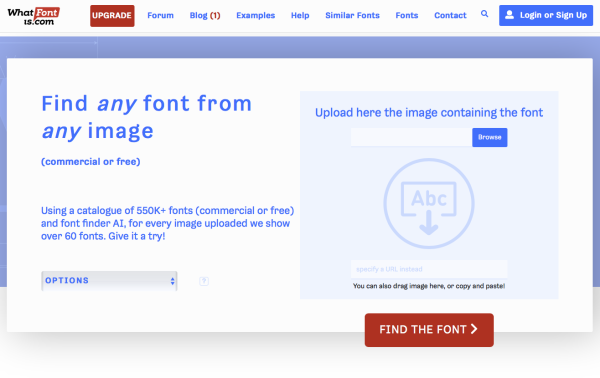Viewport: 600px width, 378px height.
Task: Expand the OPTIONS dropdown
Action: pyautogui.click(x=109, y=281)
